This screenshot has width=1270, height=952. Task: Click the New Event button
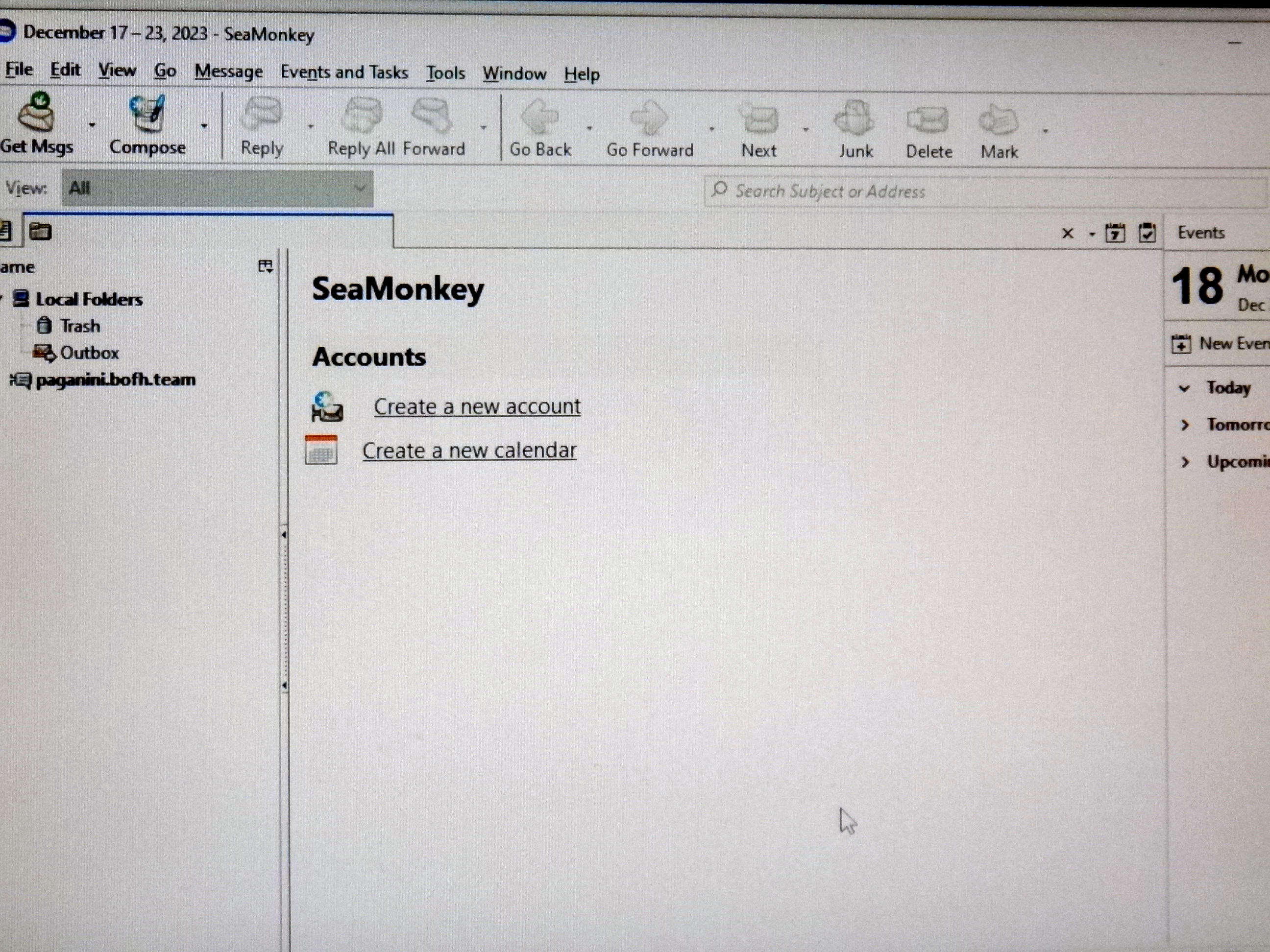1220,344
